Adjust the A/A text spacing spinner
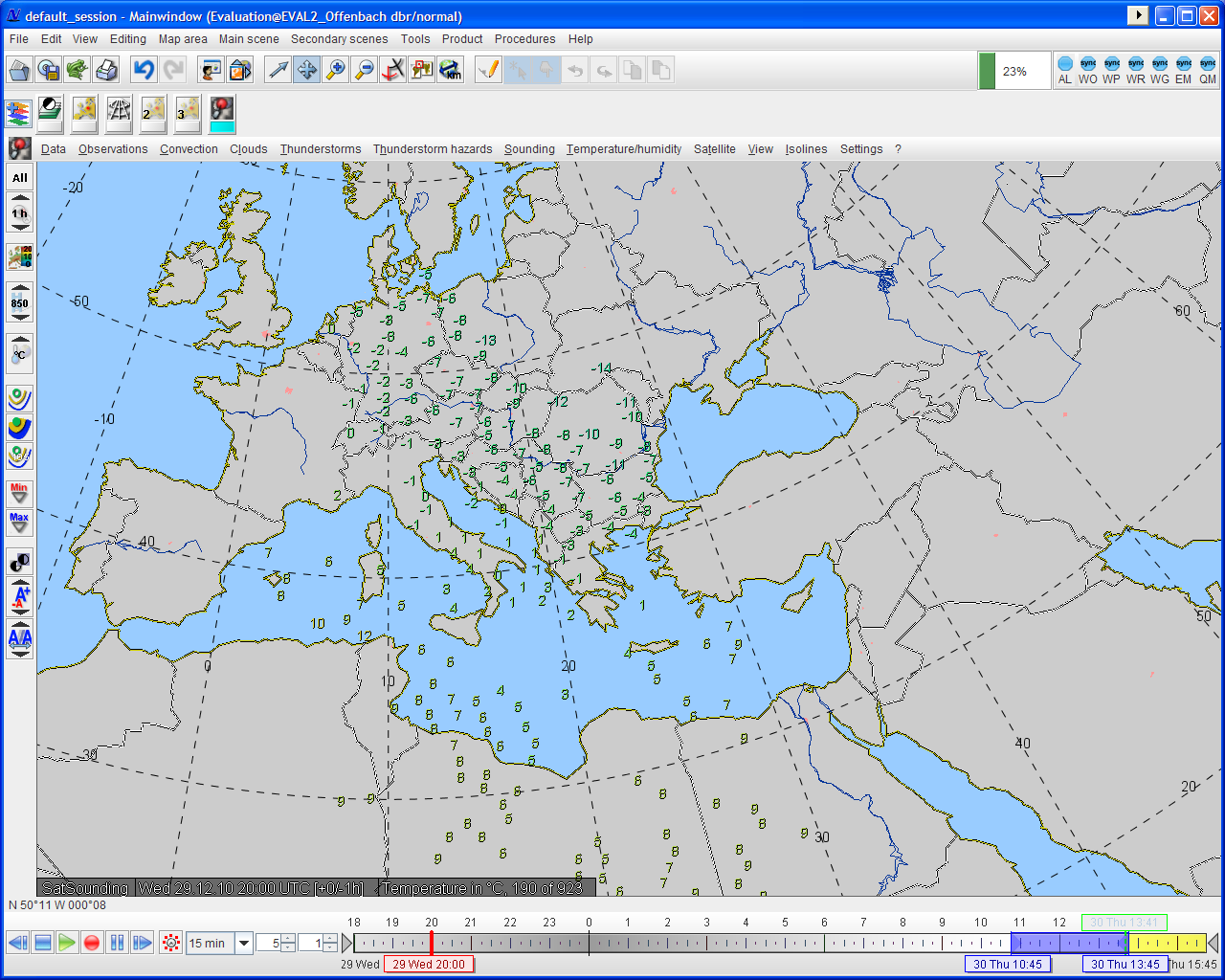The width and height of the screenshot is (1225, 980). pos(20,639)
